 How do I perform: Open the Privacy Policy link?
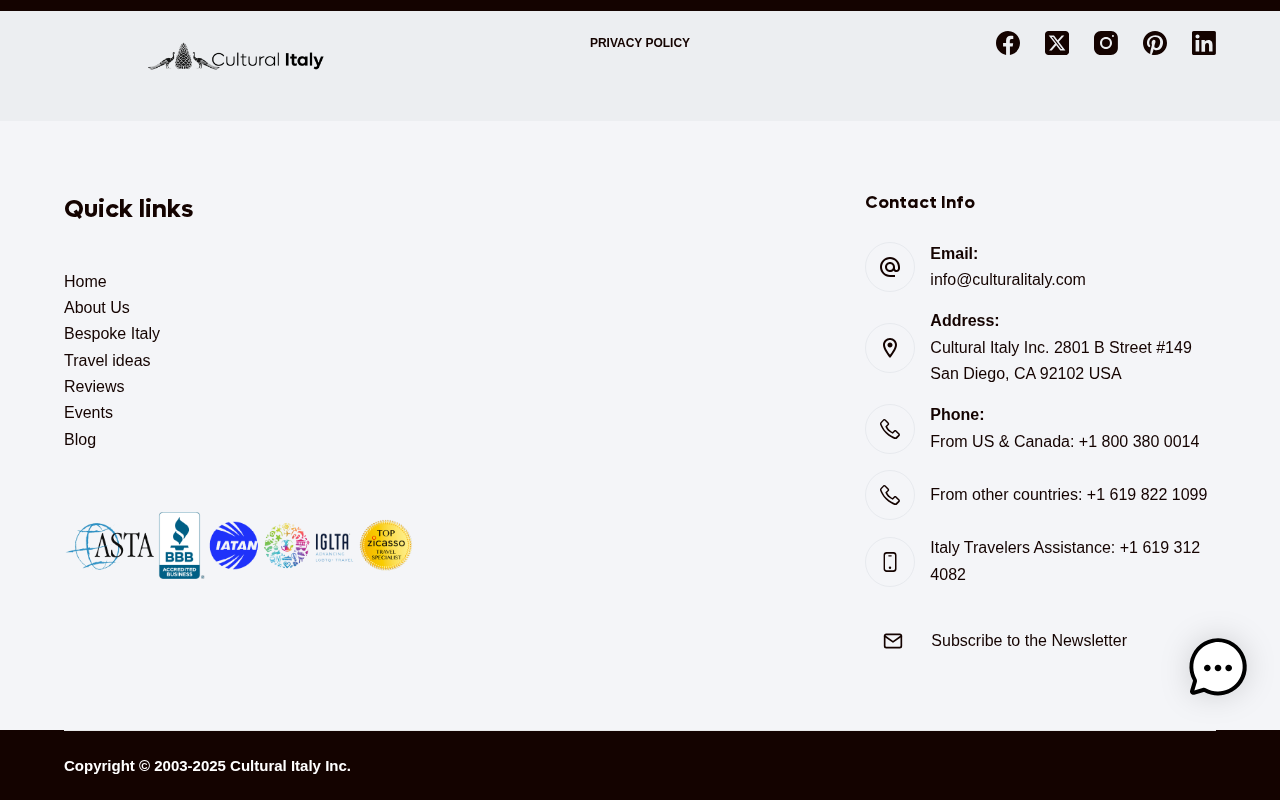point(640,43)
